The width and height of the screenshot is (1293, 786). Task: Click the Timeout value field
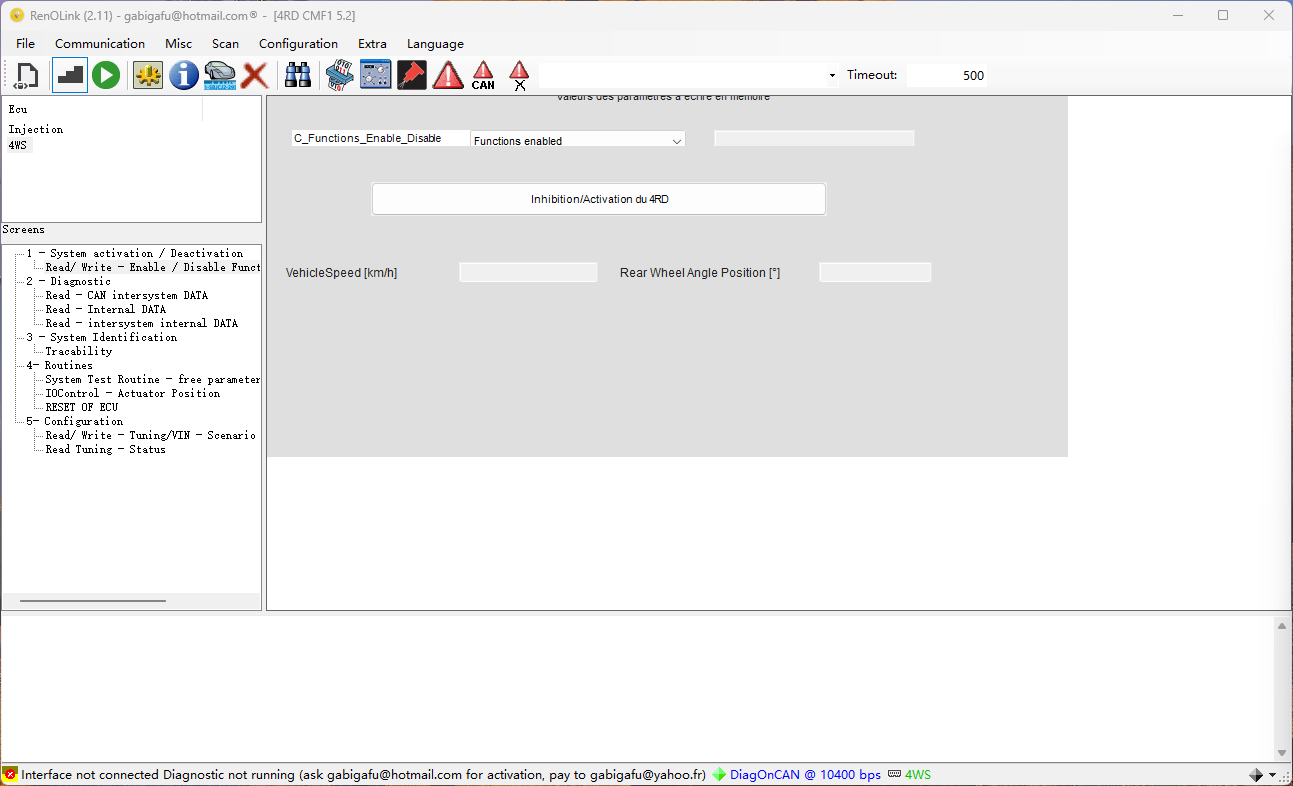coord(946,75)
